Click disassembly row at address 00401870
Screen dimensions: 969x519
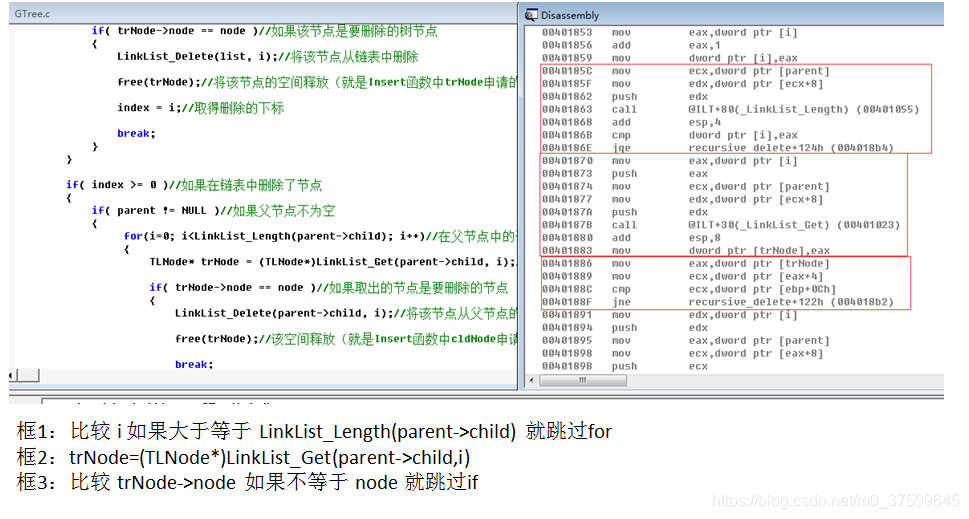669,161
